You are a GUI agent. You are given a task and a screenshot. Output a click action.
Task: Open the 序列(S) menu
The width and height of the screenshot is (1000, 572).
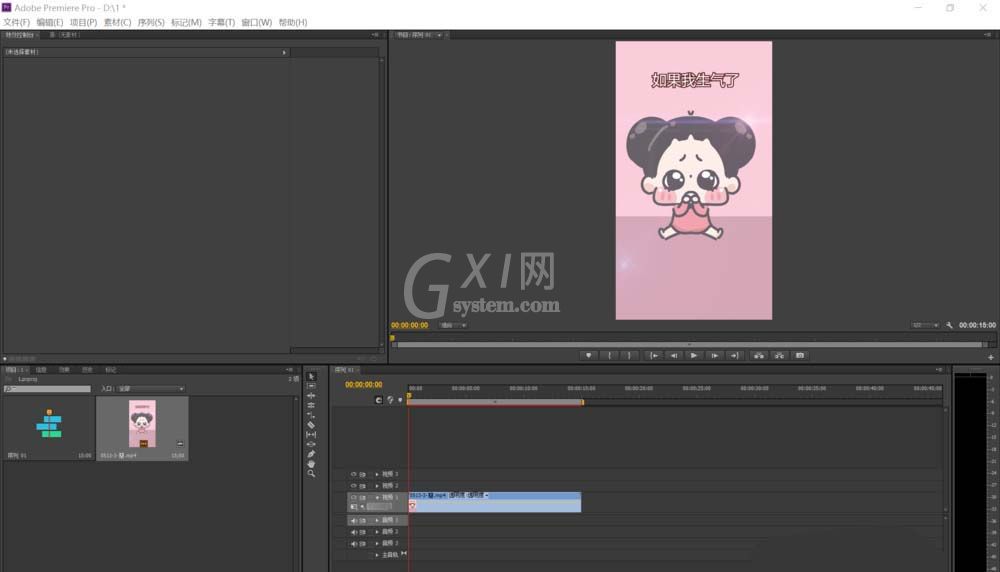tap(151, 22)
